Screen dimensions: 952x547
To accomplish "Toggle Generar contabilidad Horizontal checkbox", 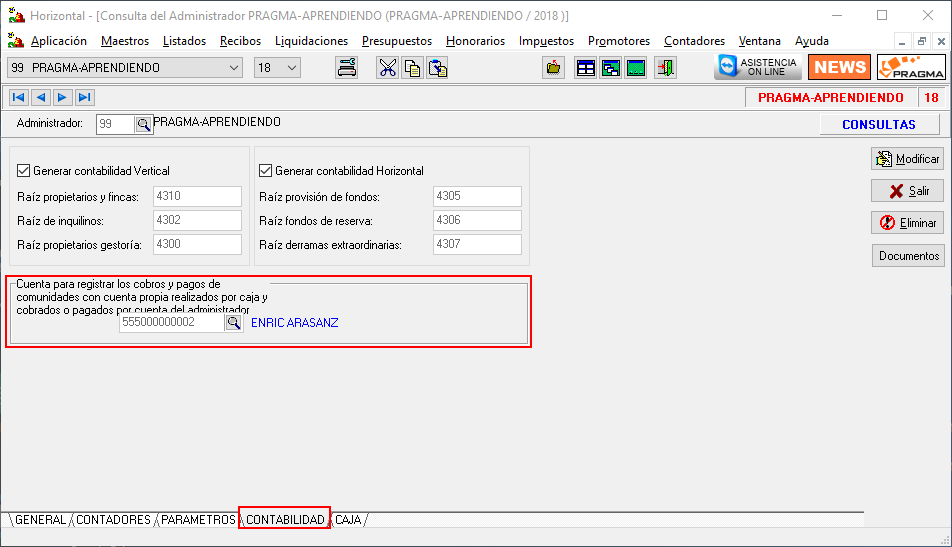I will pos(265,171).
